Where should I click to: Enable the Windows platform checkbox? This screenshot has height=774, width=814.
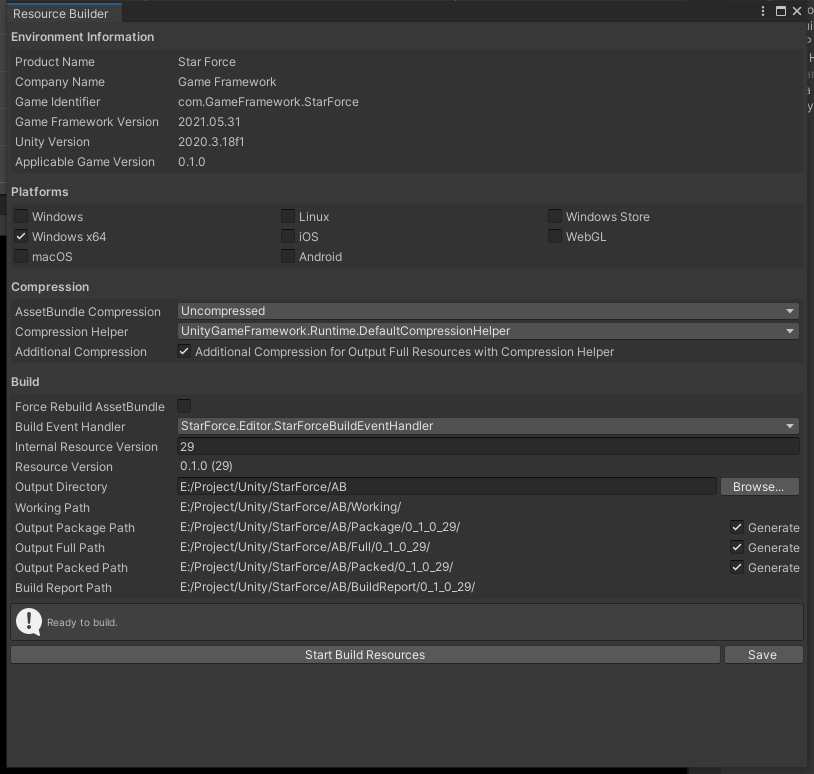click(21, 216)
